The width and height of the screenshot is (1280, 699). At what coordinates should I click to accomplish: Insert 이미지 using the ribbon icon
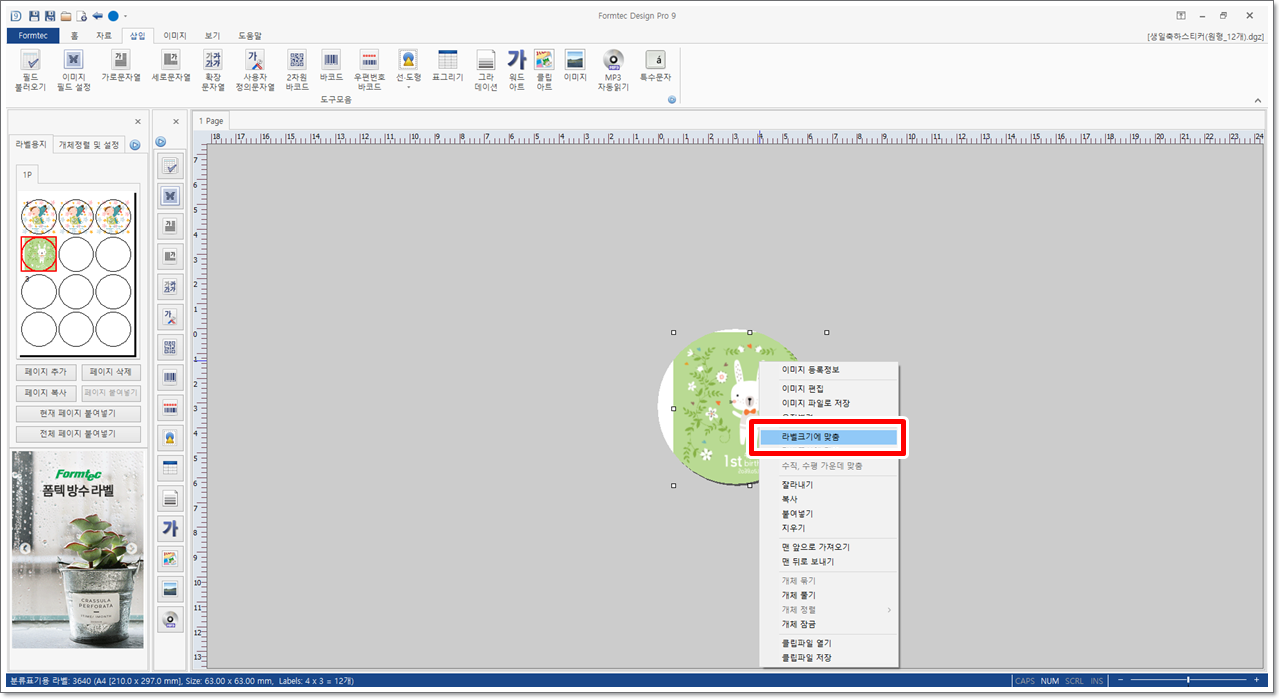tap(575, 65)
